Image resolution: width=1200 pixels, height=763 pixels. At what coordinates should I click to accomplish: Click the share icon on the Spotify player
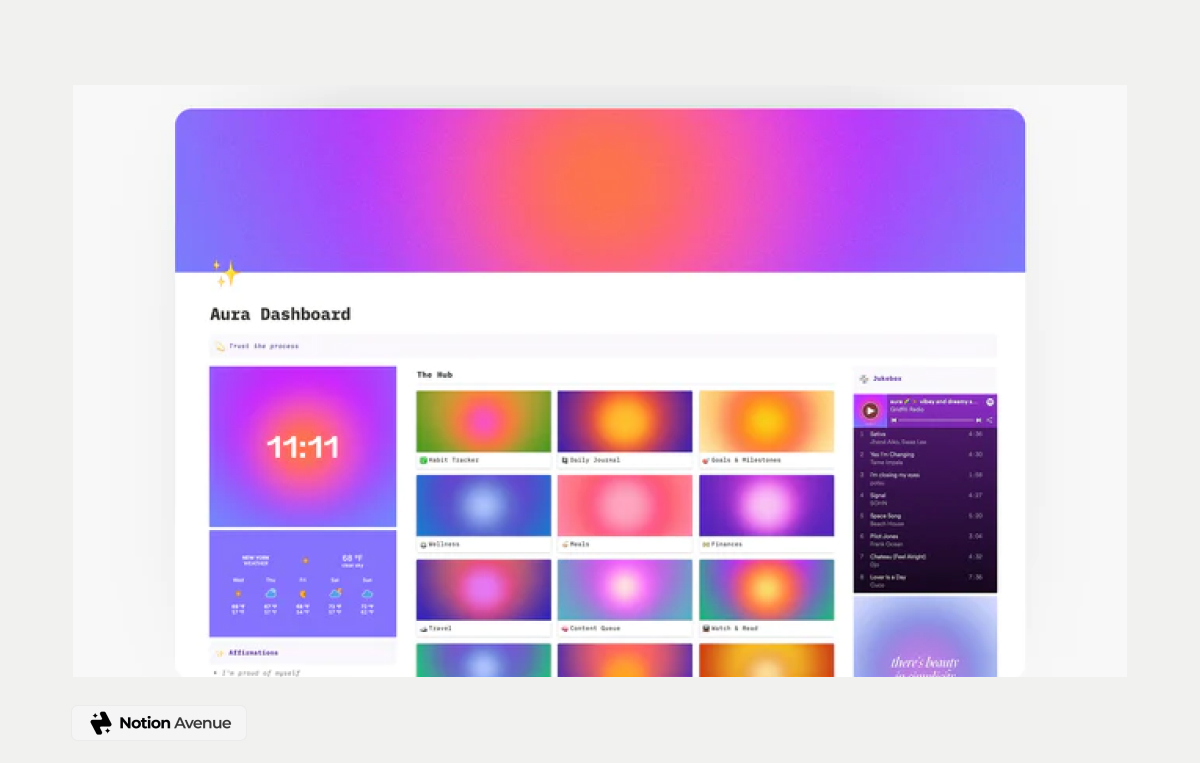(x=989, y=419)
